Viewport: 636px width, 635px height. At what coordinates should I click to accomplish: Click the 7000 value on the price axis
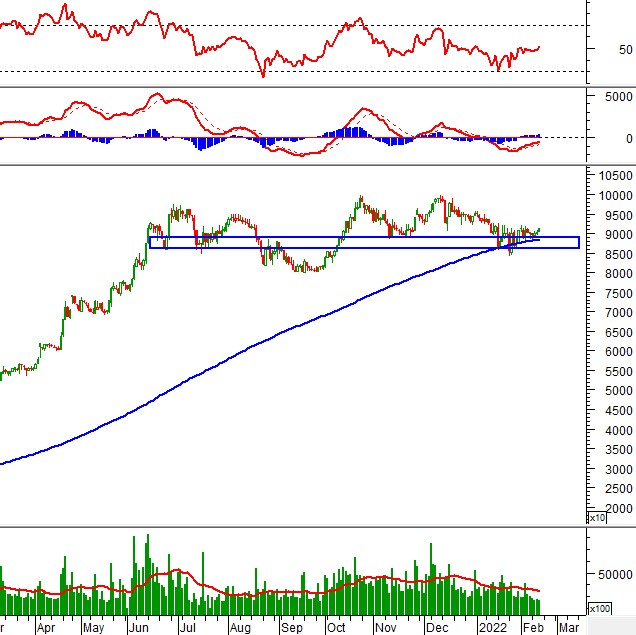(x=618, y=313)
